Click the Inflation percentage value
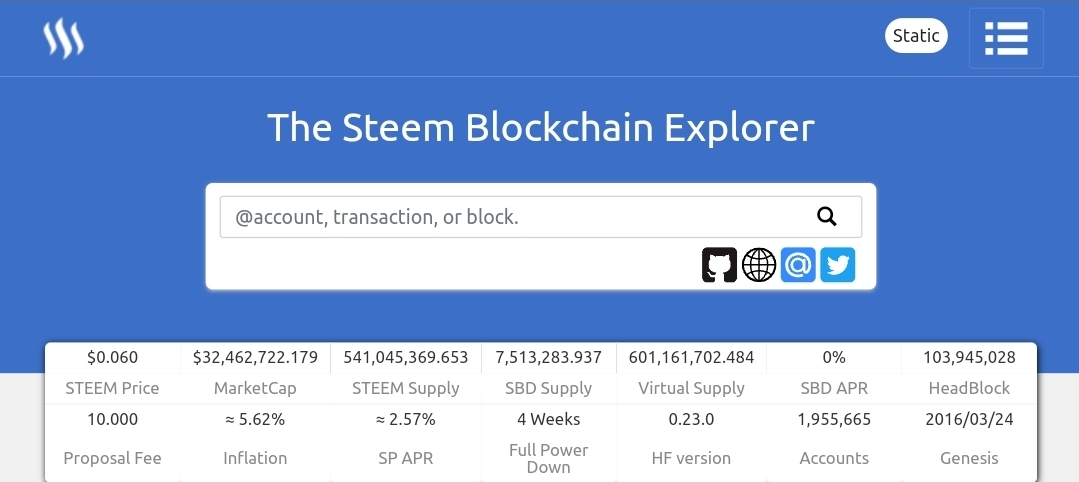This screenshot has width=1079, height=482. click(255, 419)
